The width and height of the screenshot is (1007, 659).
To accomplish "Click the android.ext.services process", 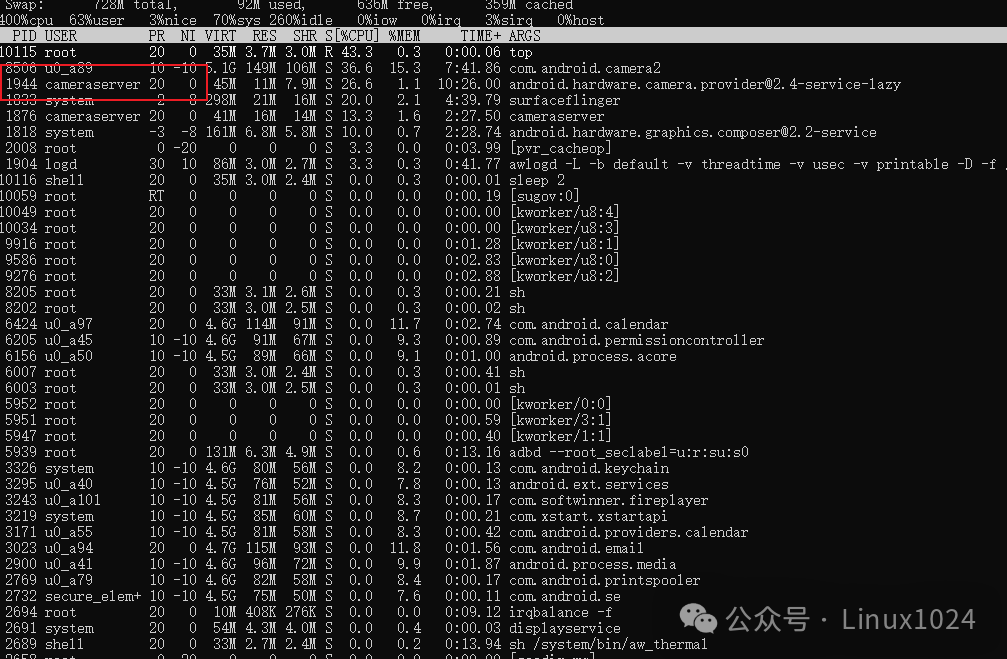I will 589,484.
